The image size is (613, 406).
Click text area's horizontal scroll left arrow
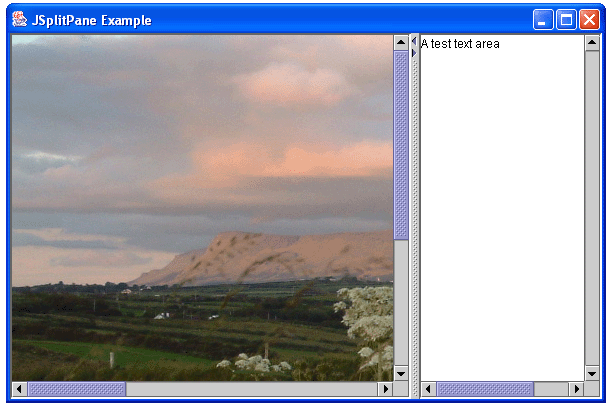[428, 389]
